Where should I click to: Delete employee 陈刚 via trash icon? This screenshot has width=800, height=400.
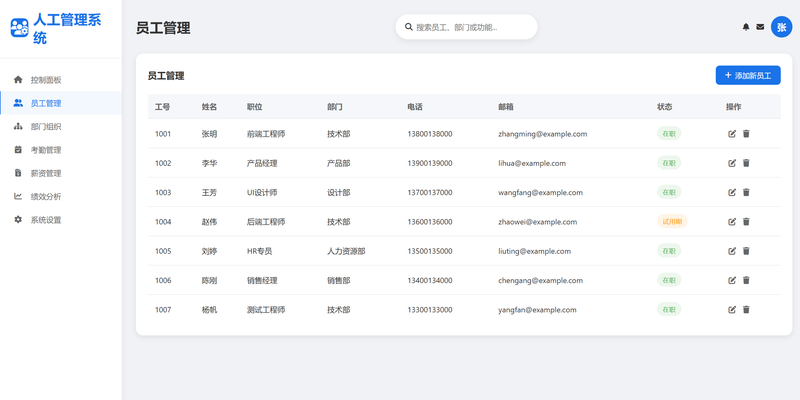tap(746, 281)
